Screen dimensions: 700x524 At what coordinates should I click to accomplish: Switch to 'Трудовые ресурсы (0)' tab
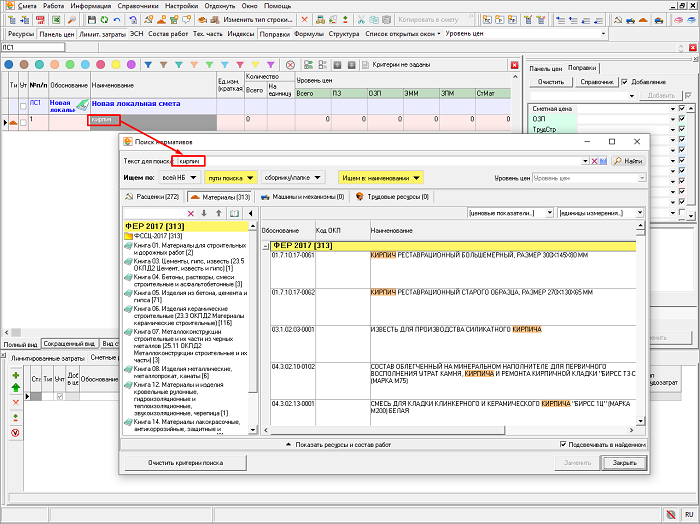tap(392, 197)
